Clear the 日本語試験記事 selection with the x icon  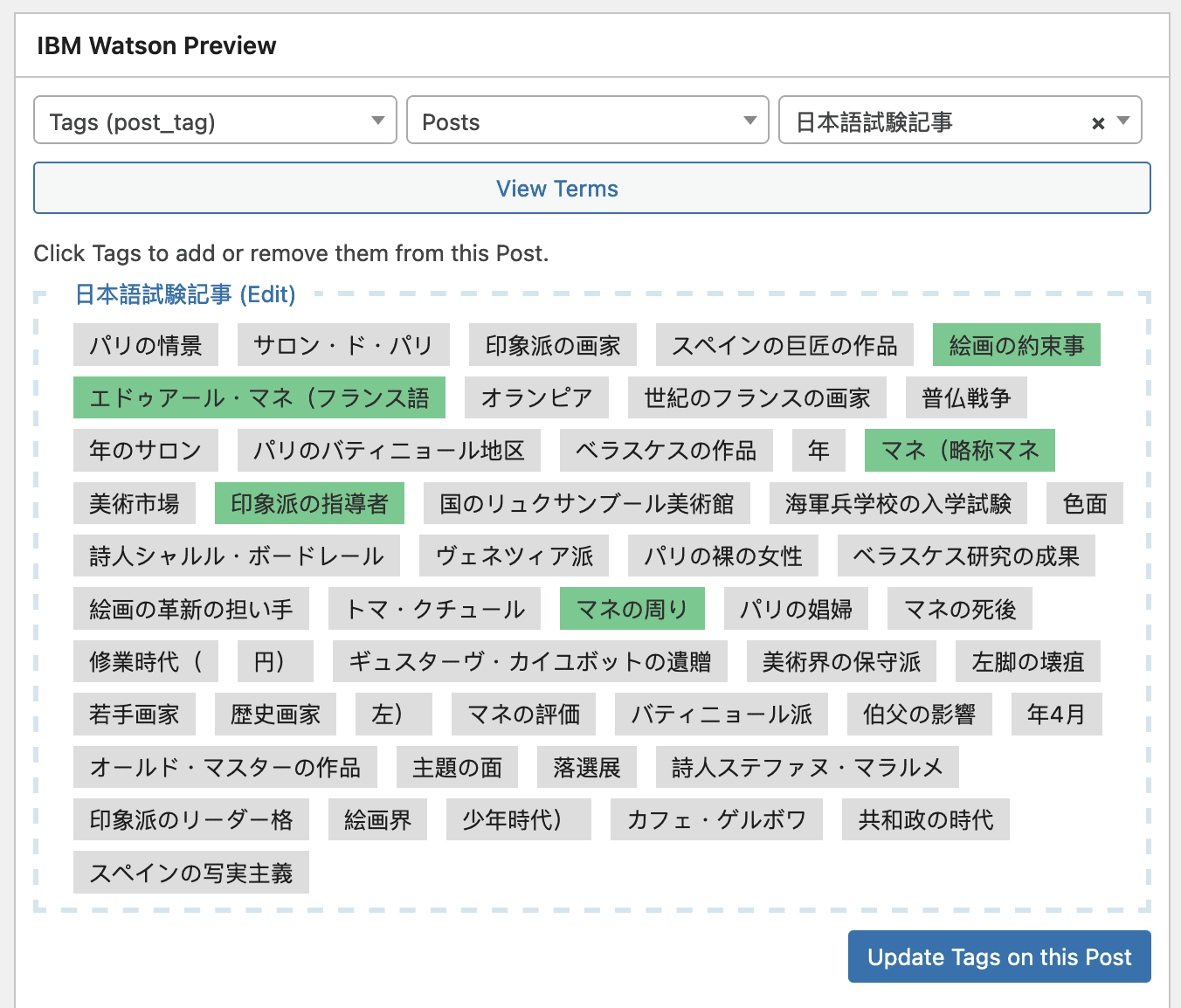(x=1098, y=123)
